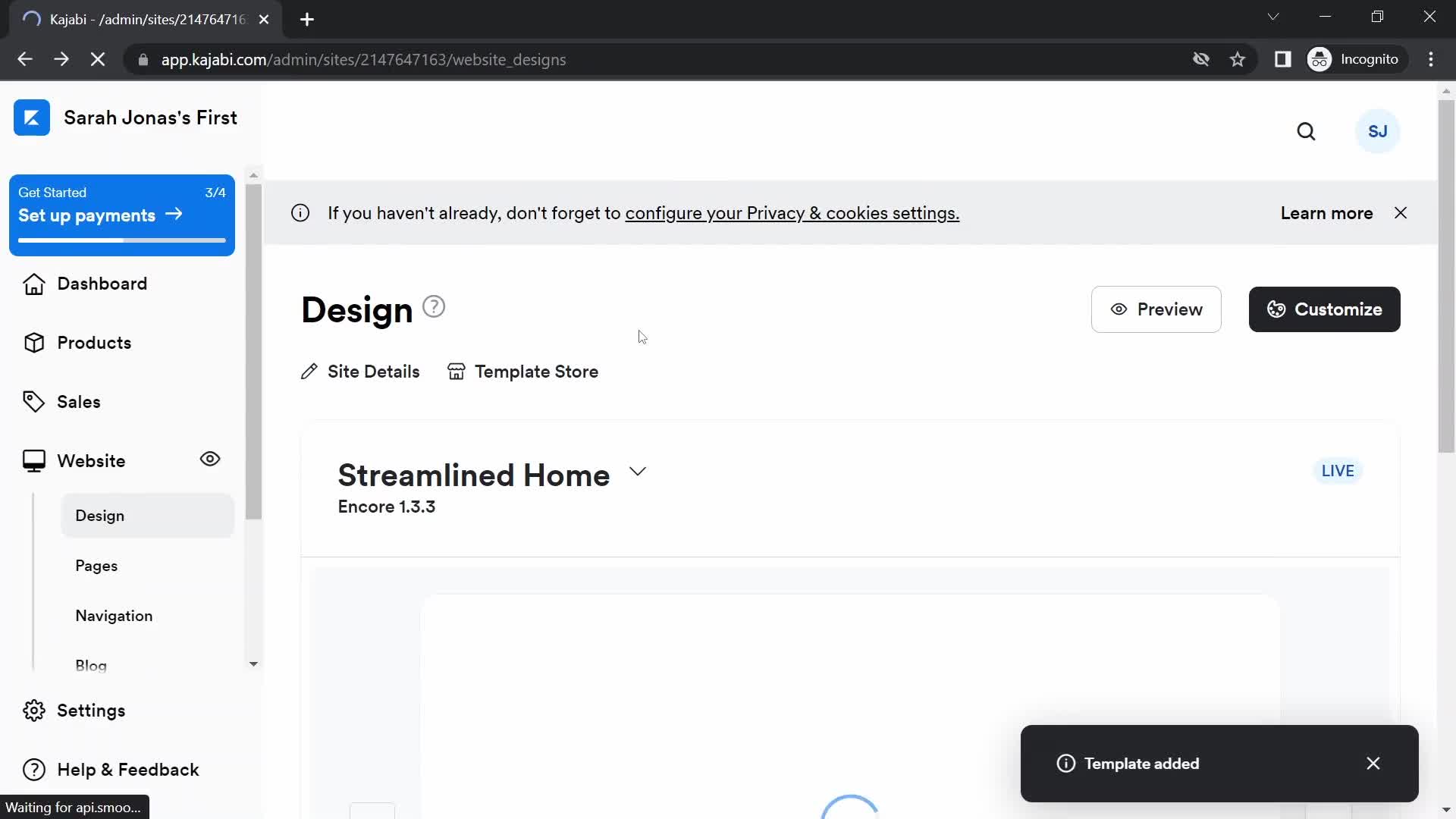Toggle the Website visibility eye icon
The width and height of the screenshot is (1456, 819).
[209, 459]
